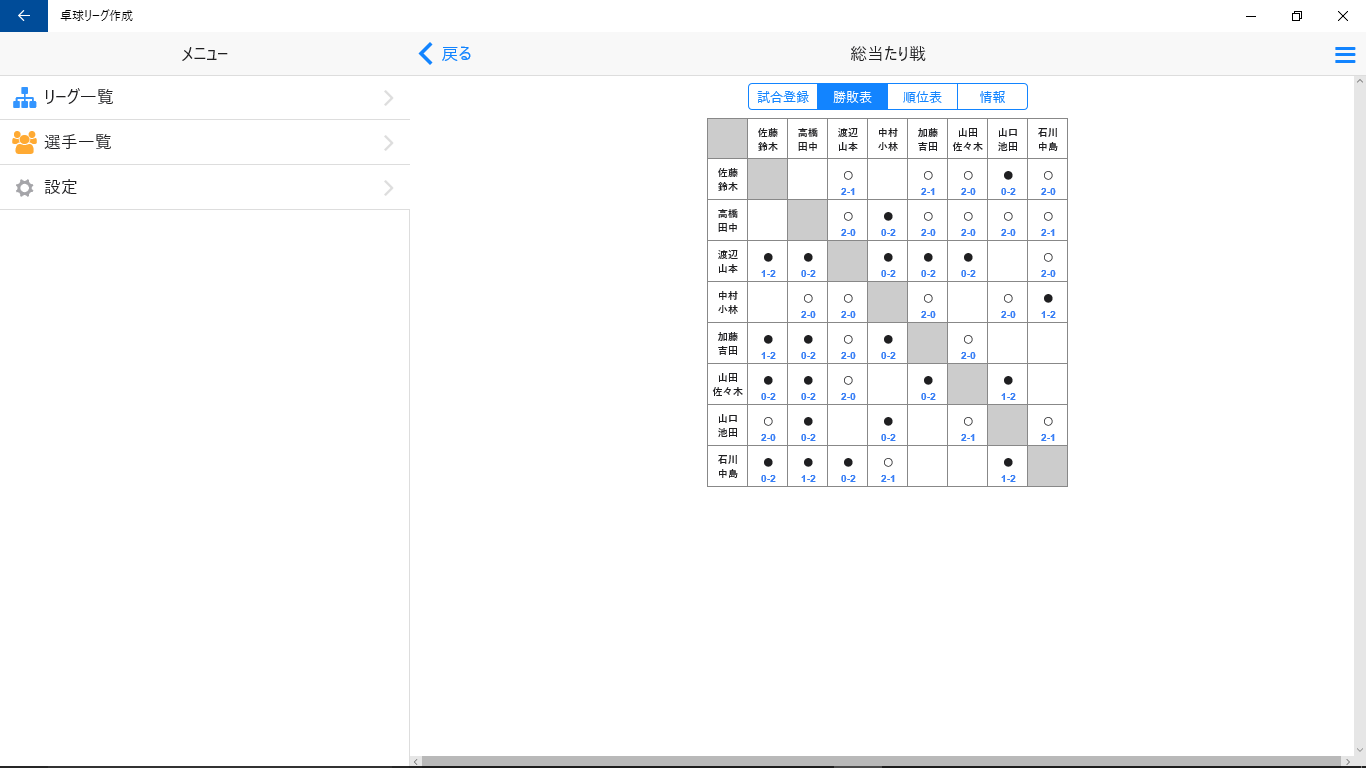
Task: Click the empty 山口/池田 versus 渡辺/山本 cell
Action: click(x=847, y=425)
